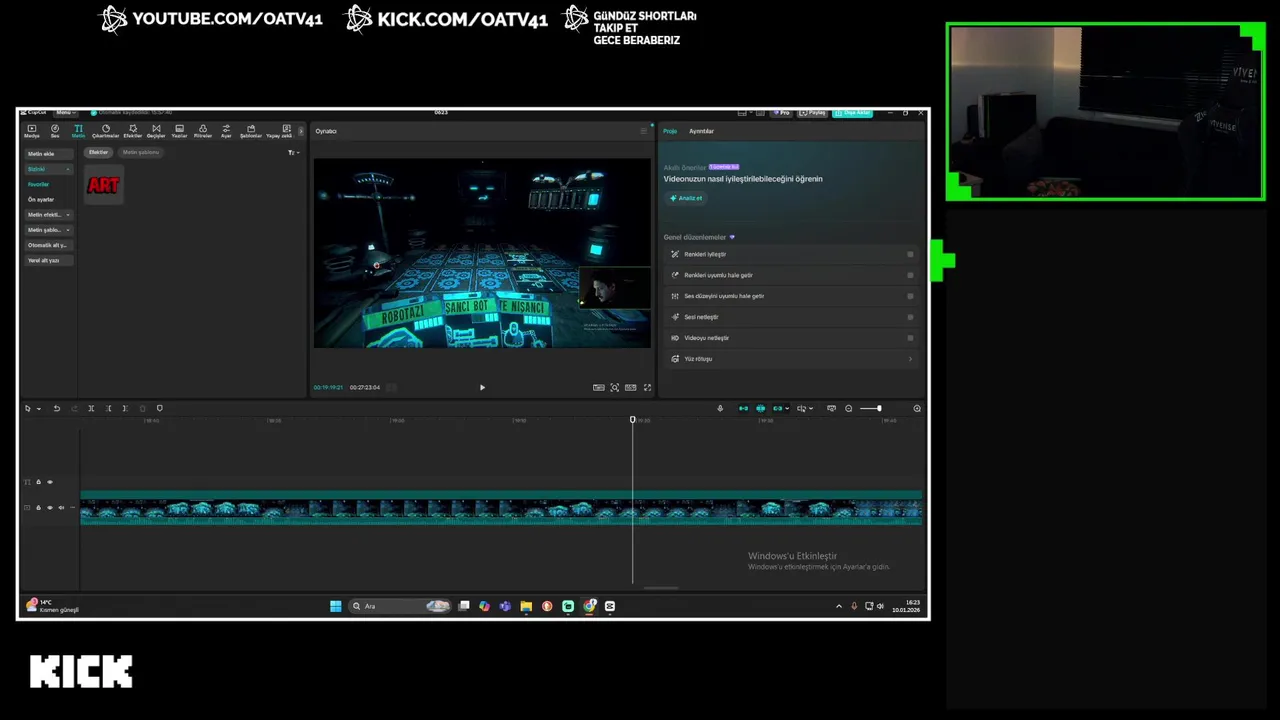Split the clip at playhead
Viewport: 1280px width, 720px height.
coord(91,408)
